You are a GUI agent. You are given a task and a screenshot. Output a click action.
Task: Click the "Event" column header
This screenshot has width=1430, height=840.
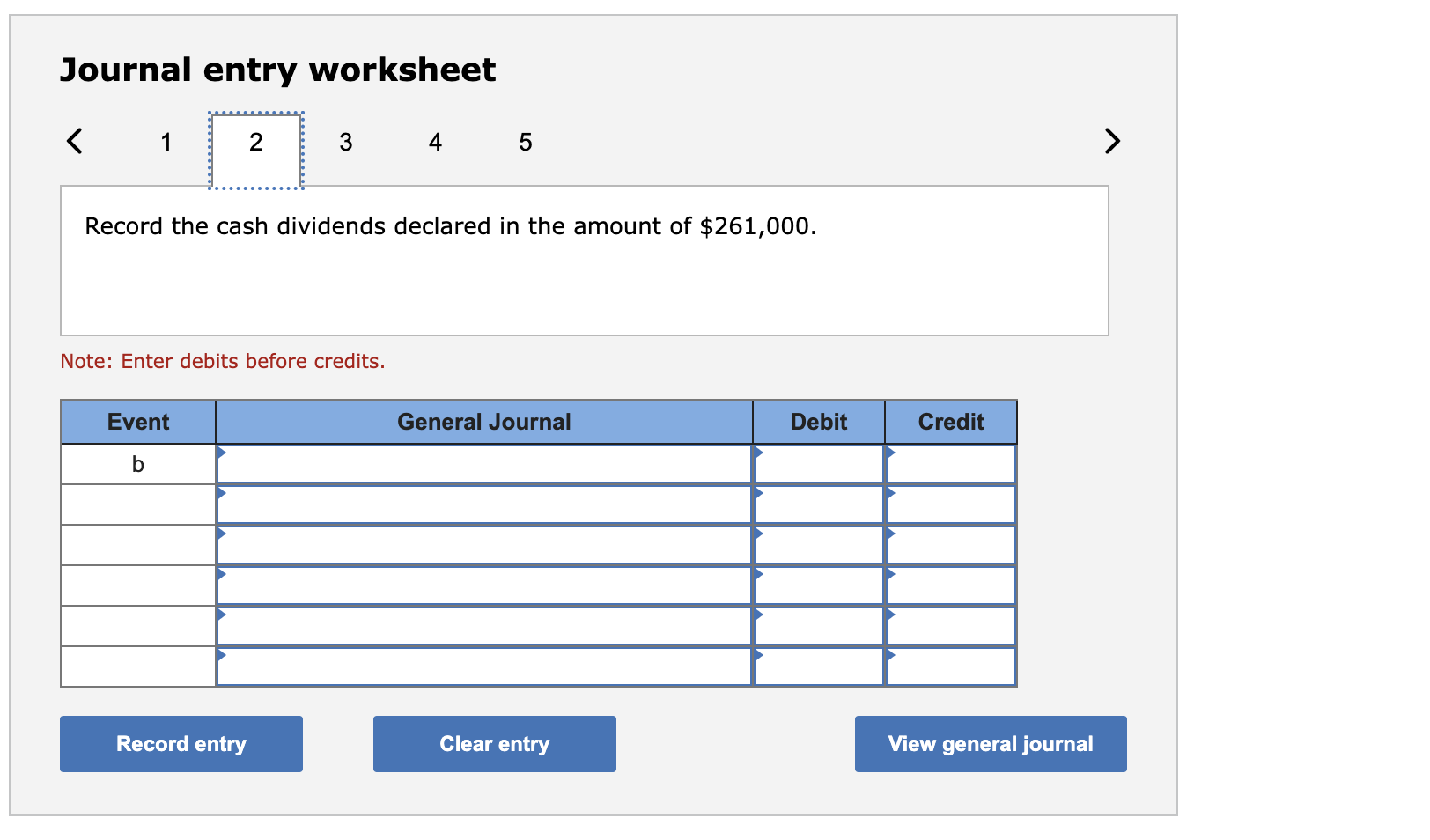(x=138, y=422)
